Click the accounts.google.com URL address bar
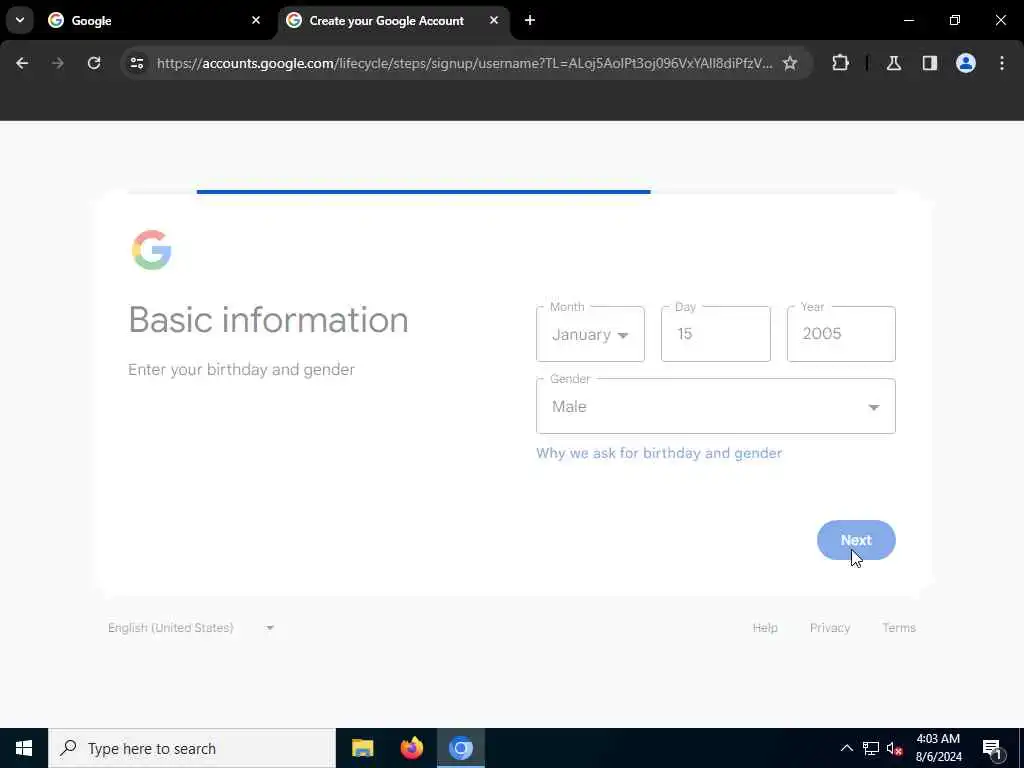1024x768 pixels. click(464, 63)
